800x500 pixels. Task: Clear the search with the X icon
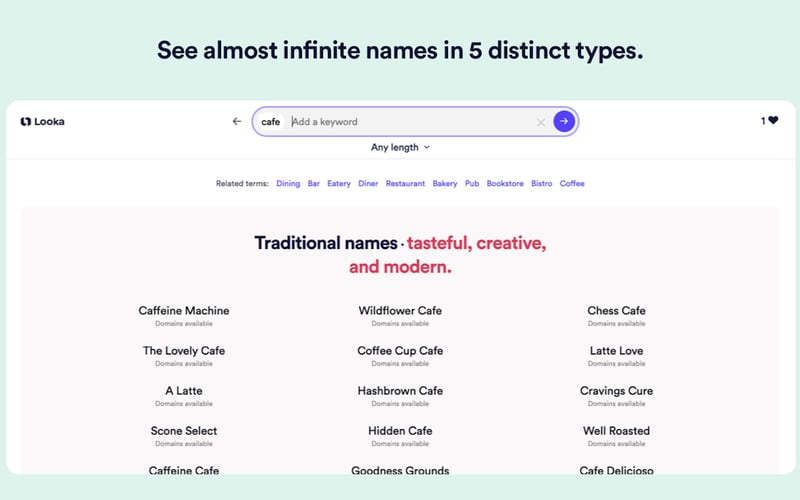(541, 122)
